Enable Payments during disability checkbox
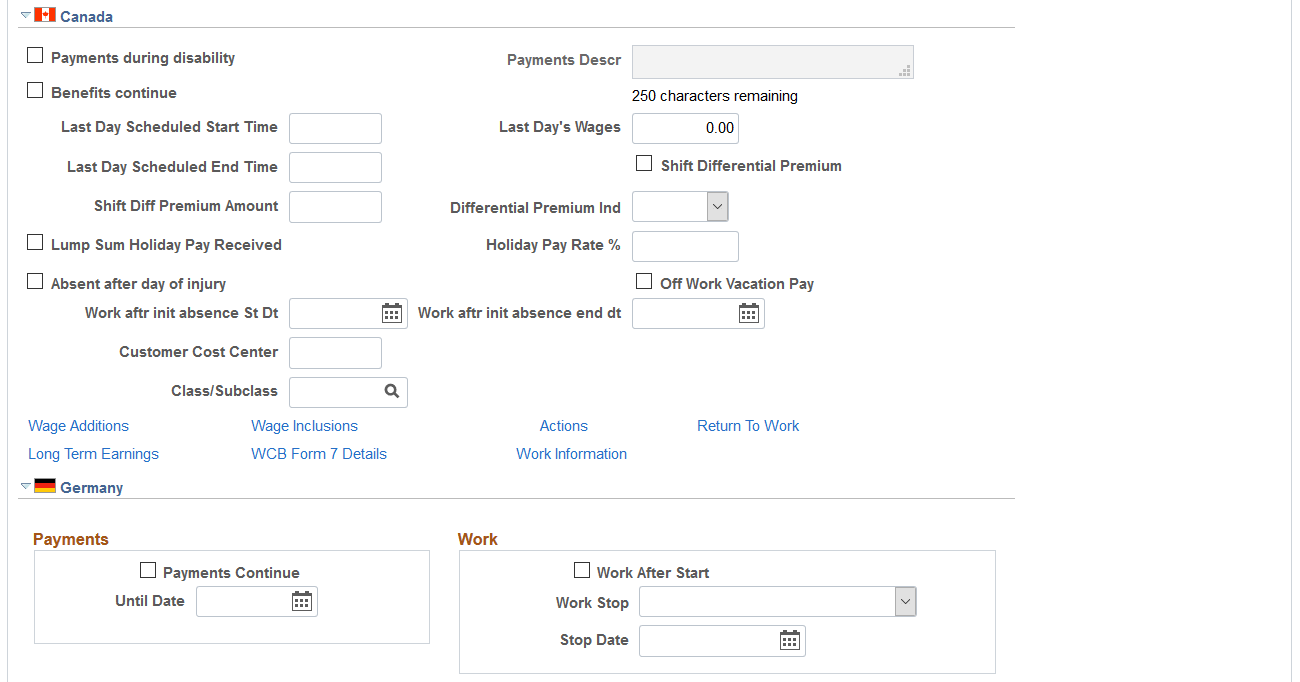The height and width of the screenshot is (682, 1300). [x=35, y=56]
